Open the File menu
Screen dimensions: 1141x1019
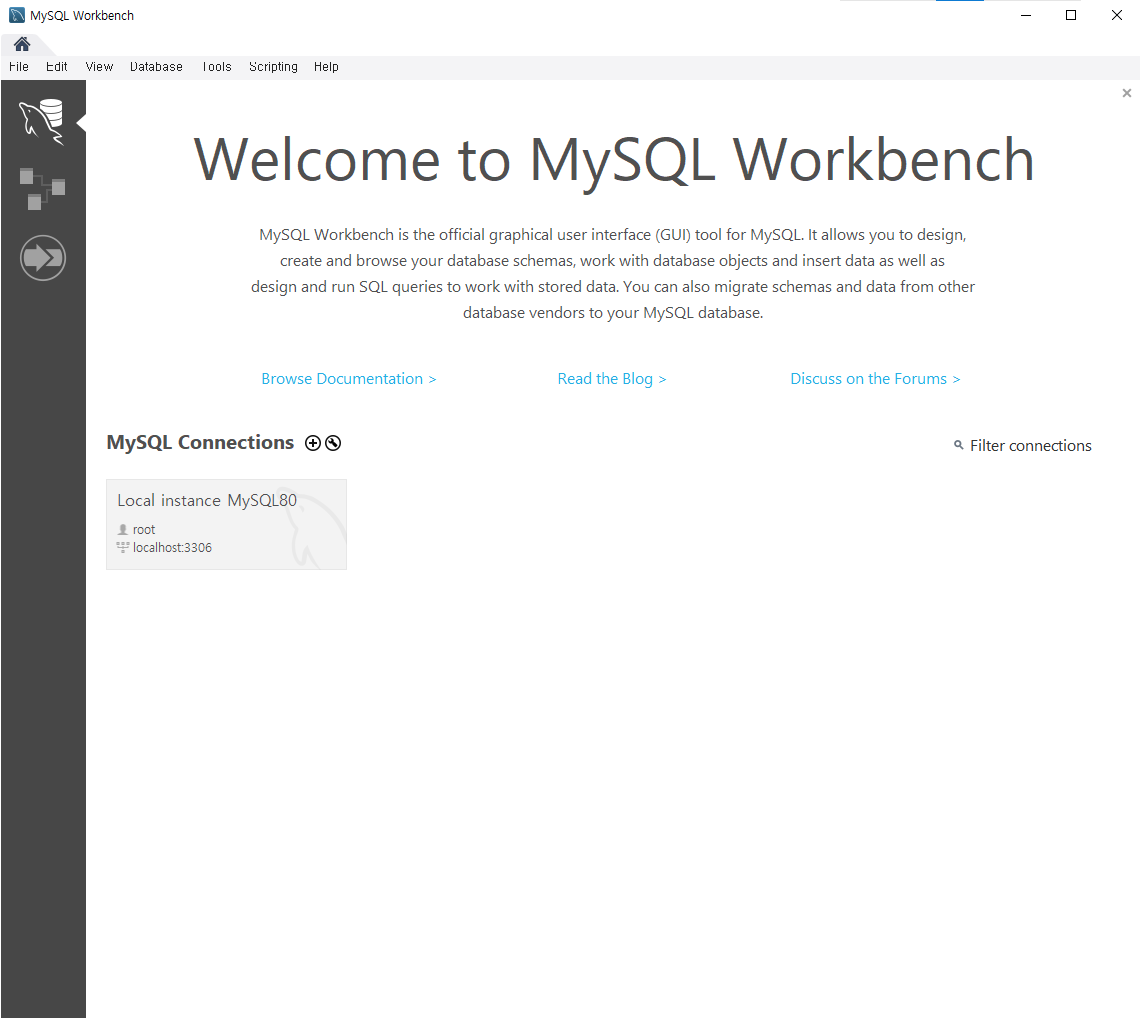tap(19, 67)
